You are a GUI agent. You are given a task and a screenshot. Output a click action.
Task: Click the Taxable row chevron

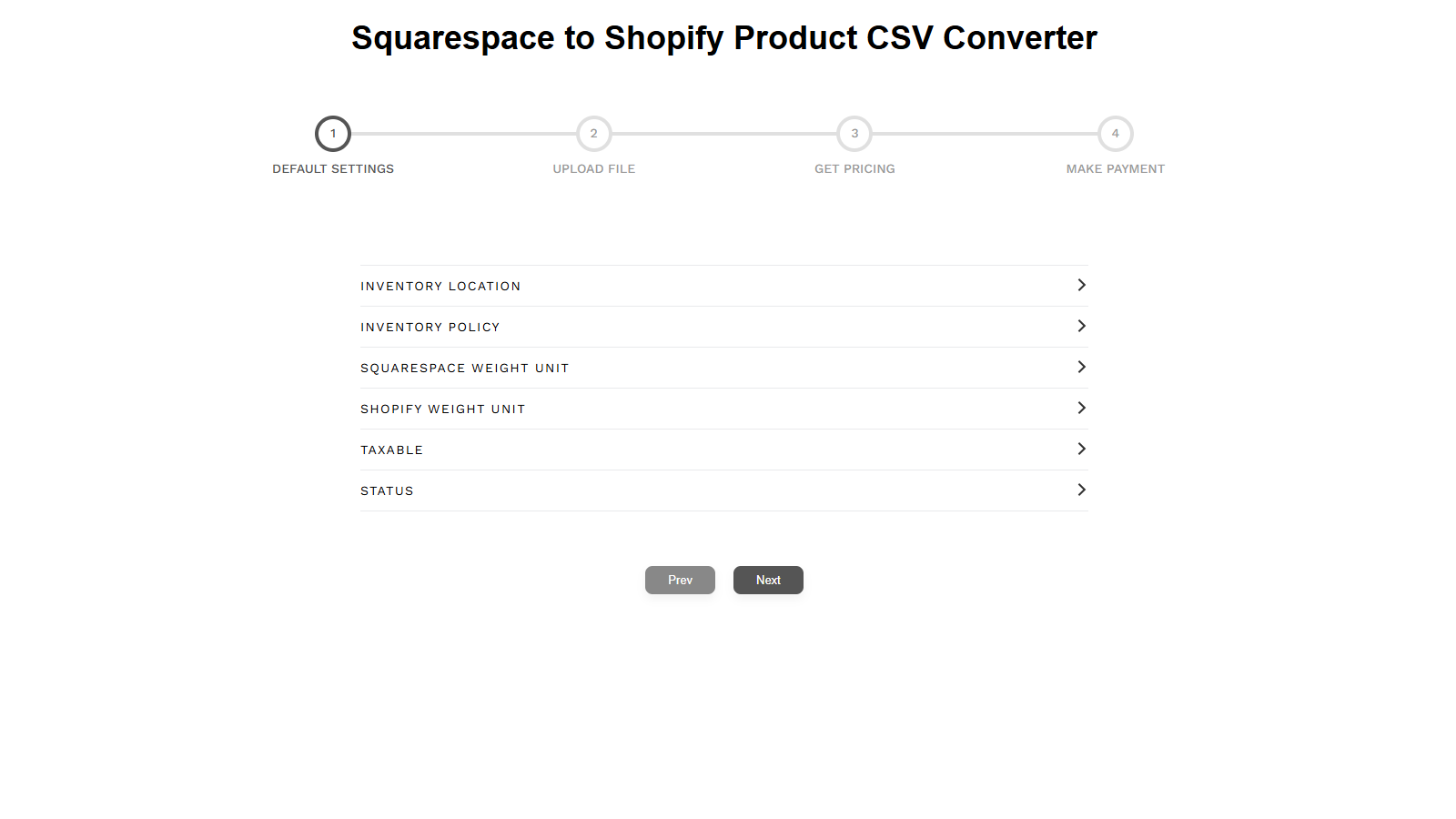[x=1081, y=449]
